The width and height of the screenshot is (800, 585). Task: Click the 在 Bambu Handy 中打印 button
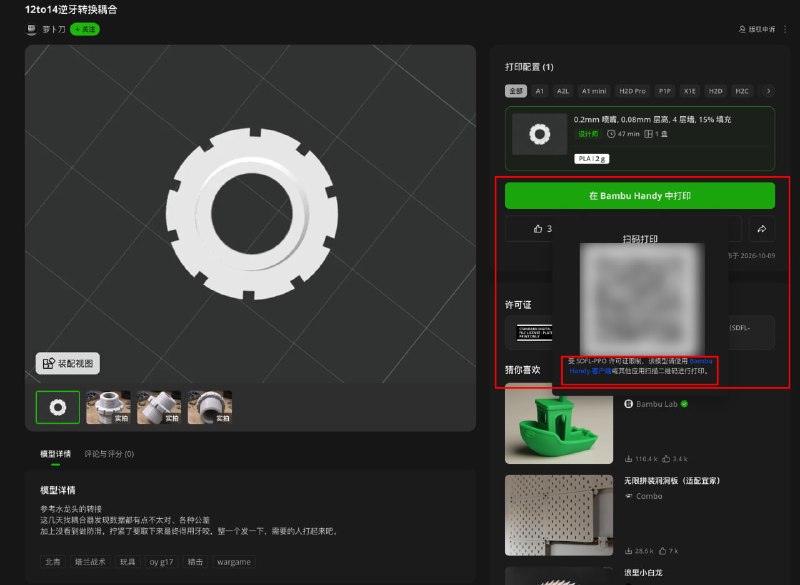[x=640, y=196]
